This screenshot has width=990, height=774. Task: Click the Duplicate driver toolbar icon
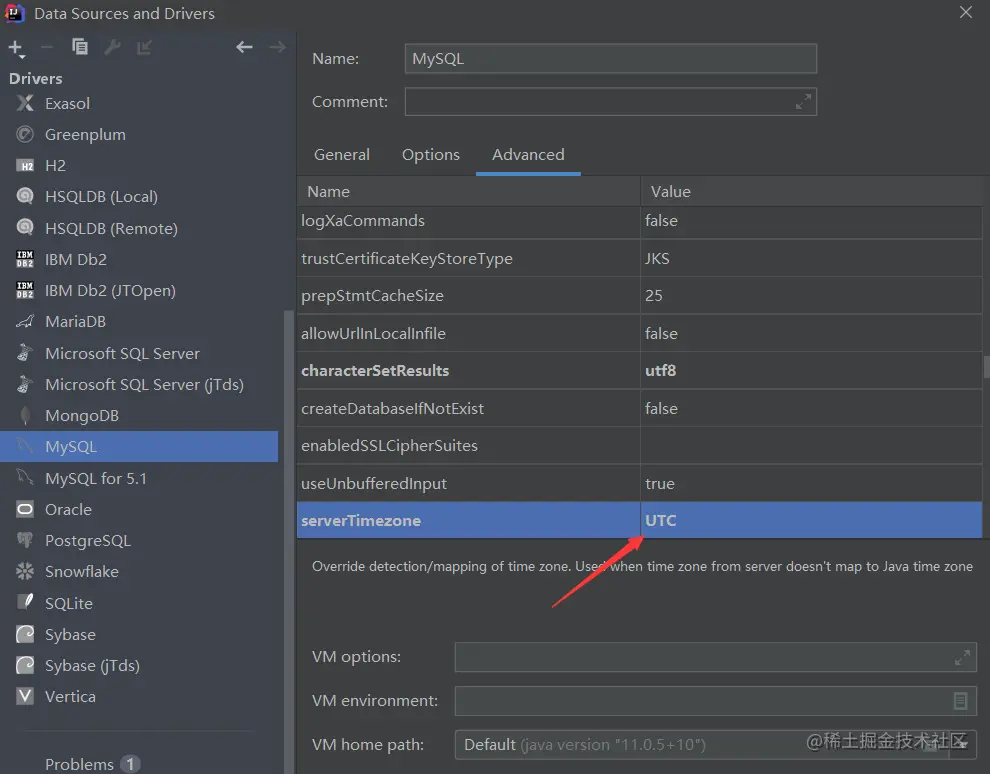(x=80, y=47)
